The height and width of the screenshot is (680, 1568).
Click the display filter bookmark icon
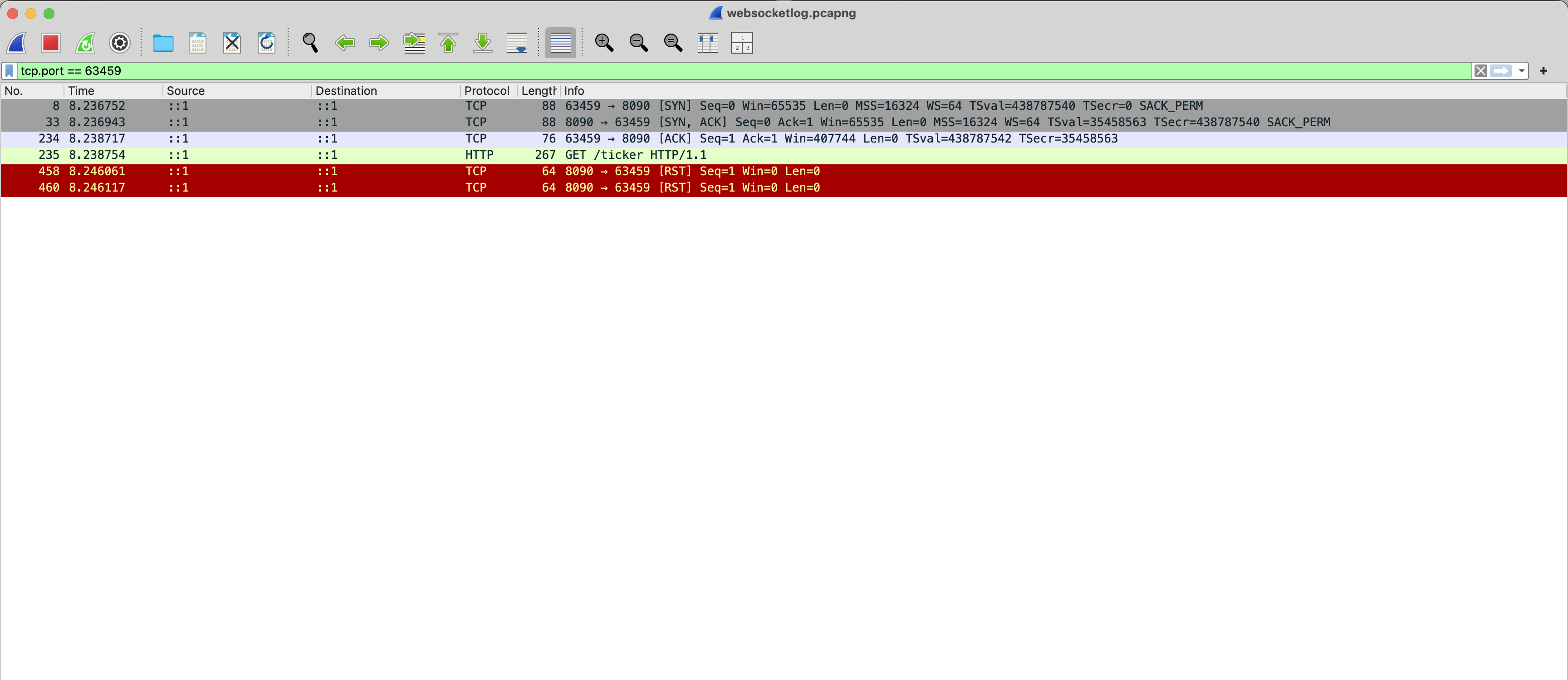[9, 71]
